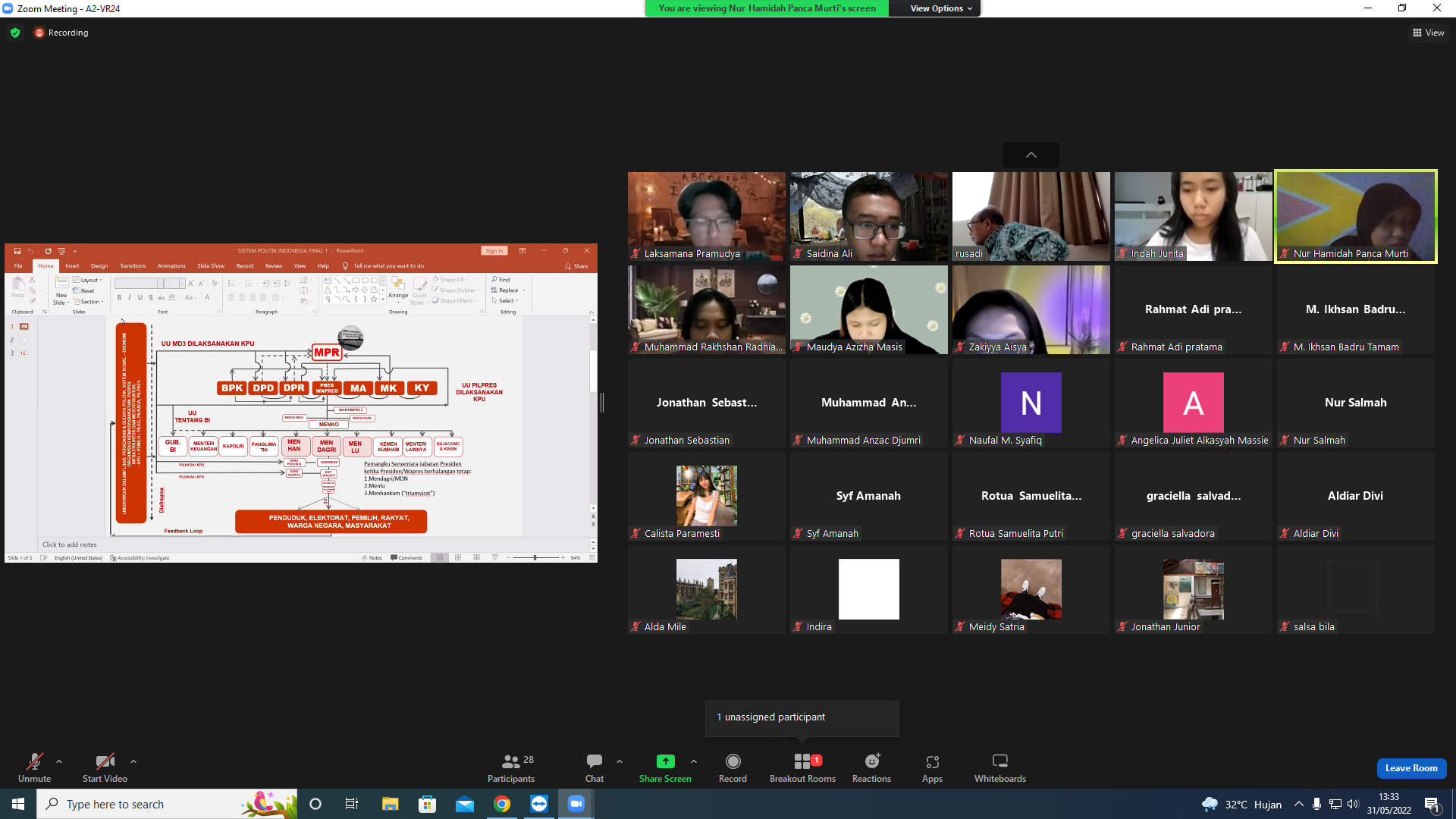Viewport: 1456px width, 819px height.
Task: Click Sign in on PowerPoint title bar
Action: [494, 251]
